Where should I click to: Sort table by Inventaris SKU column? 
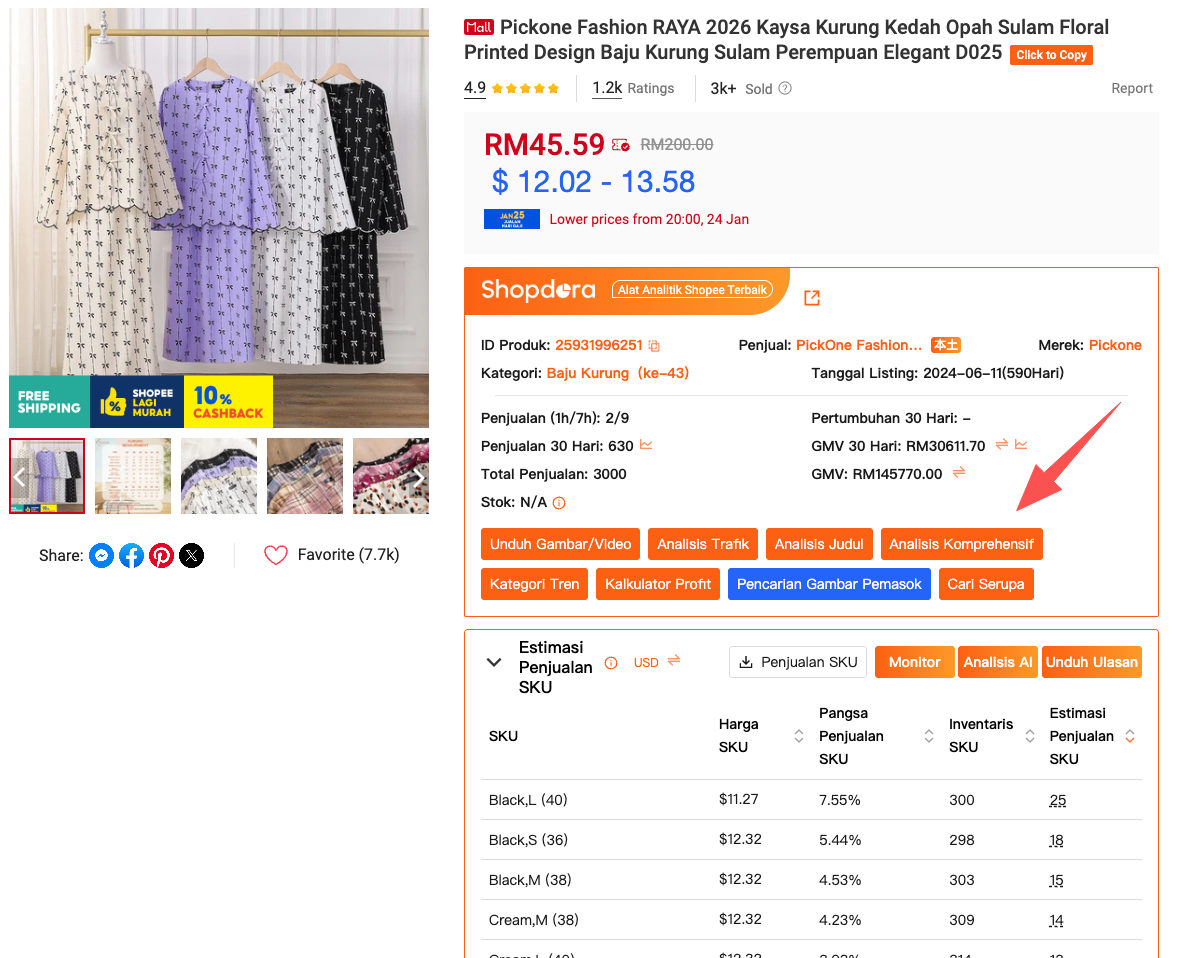[x=1029, y=736]
